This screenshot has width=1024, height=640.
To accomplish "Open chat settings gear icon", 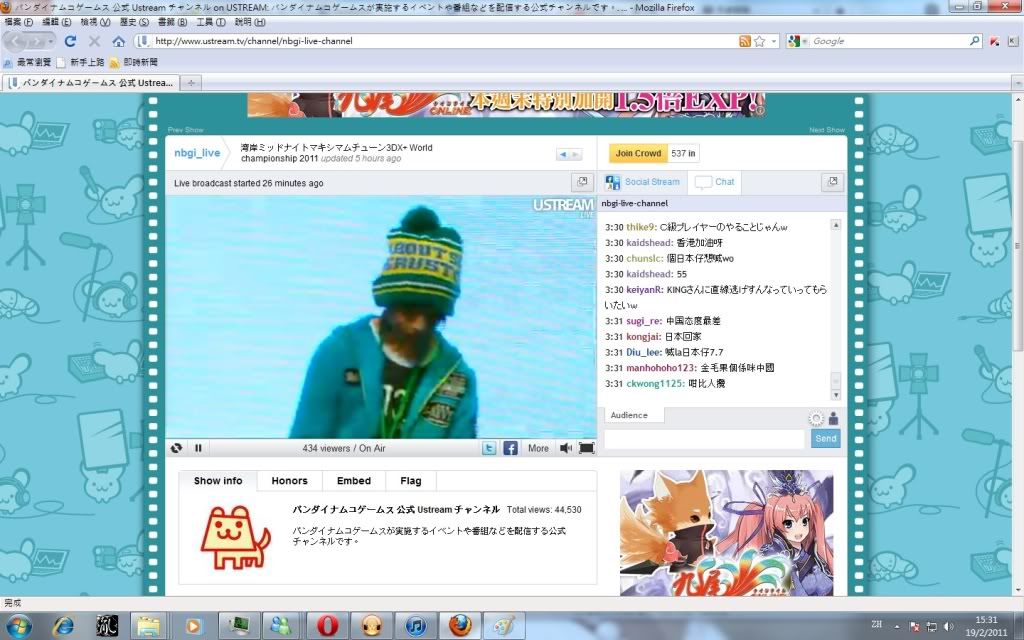I will 816,419.
